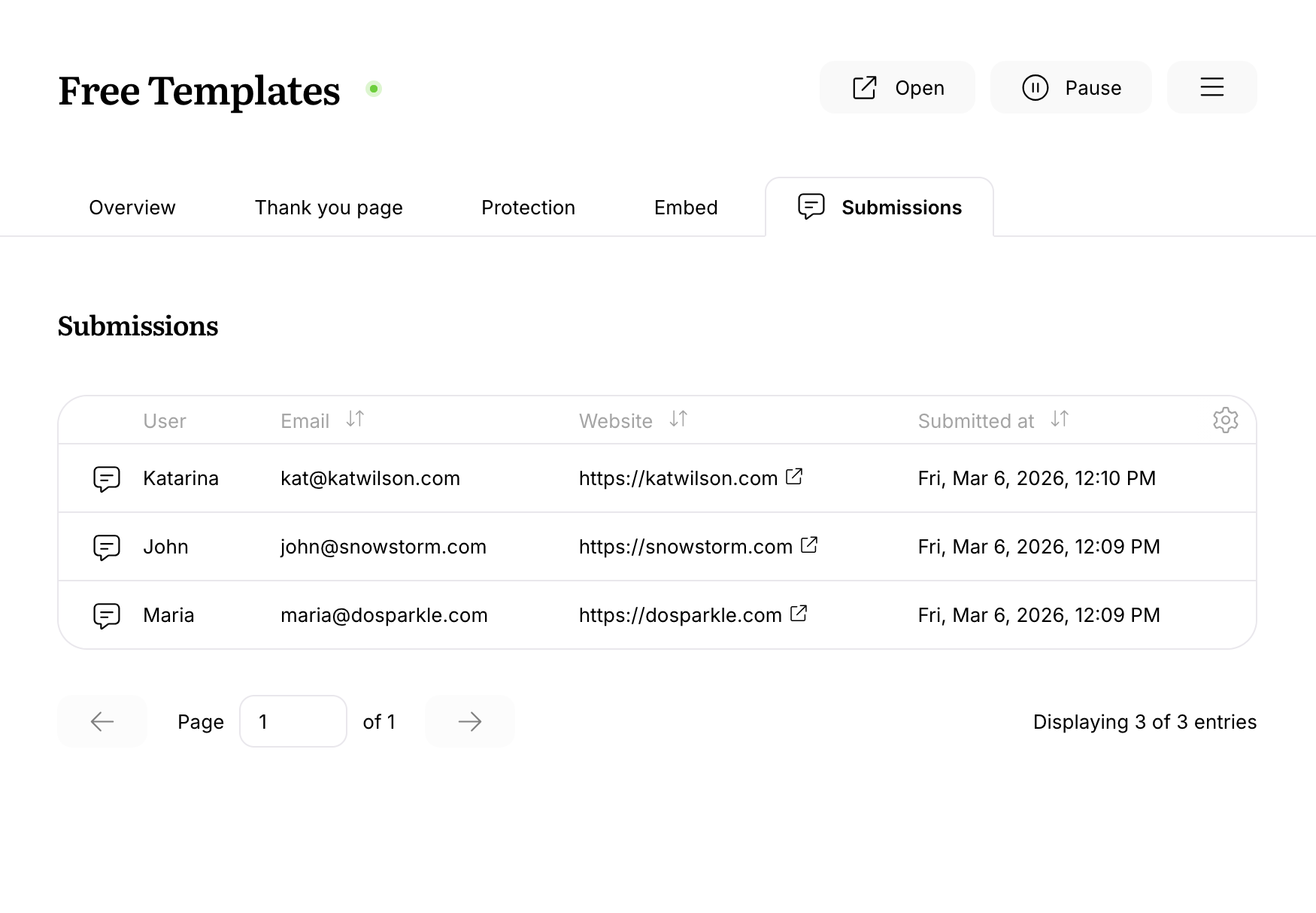Click the Submissions tab speech bubble icon
Viewport: 1316px width, 913px height.
[810, 207]
